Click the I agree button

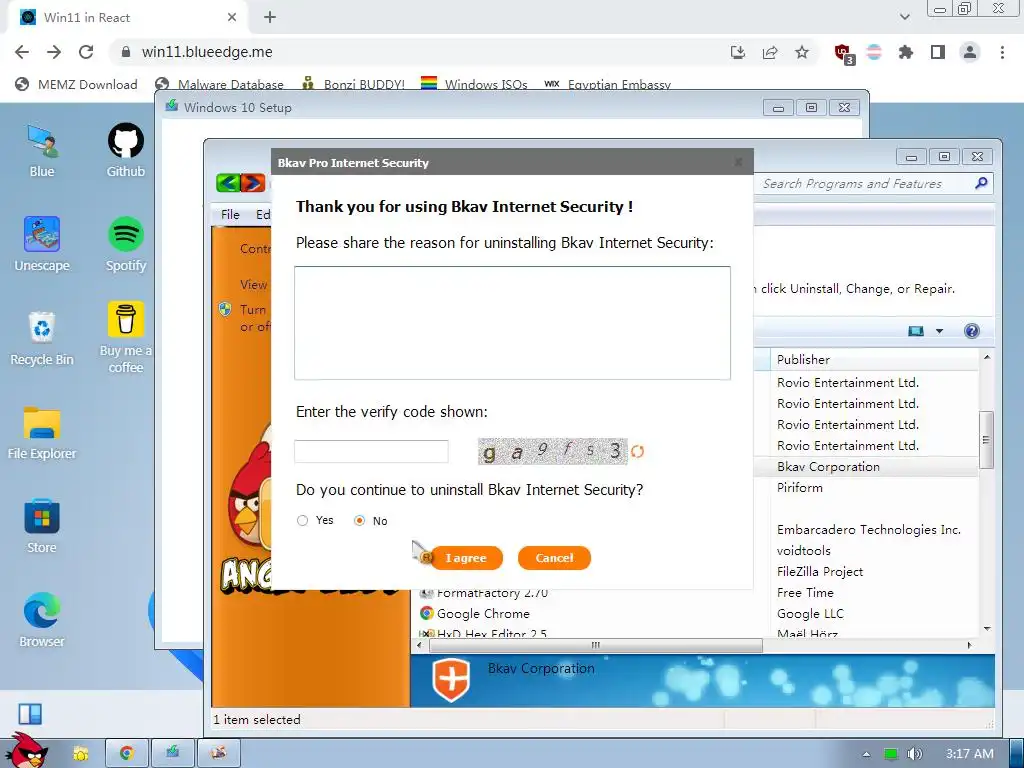466,558
